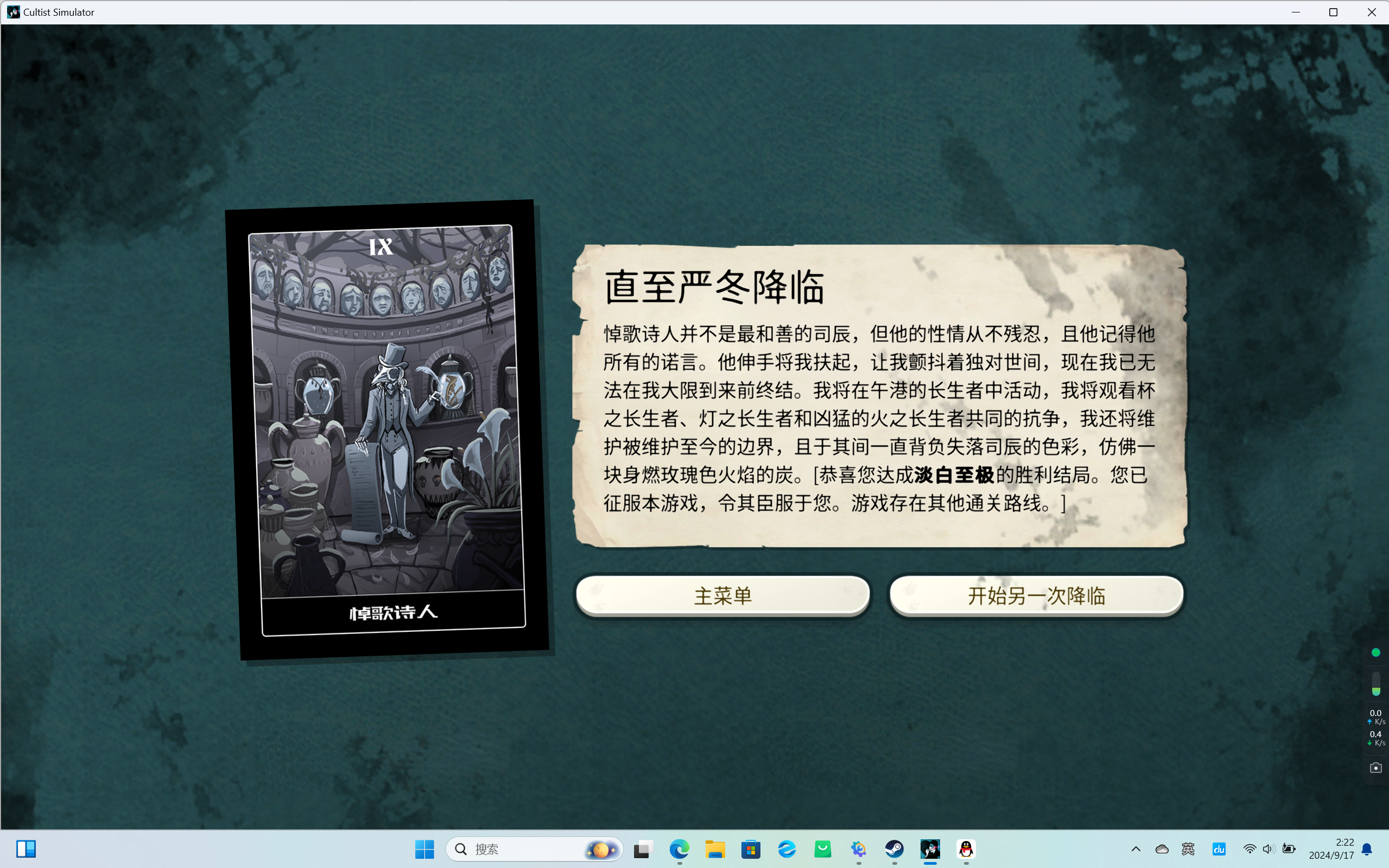Screen dimensions: 1389x868
Task: Click the download speed 0.4 K/s readout
Action: [1376, 738]
